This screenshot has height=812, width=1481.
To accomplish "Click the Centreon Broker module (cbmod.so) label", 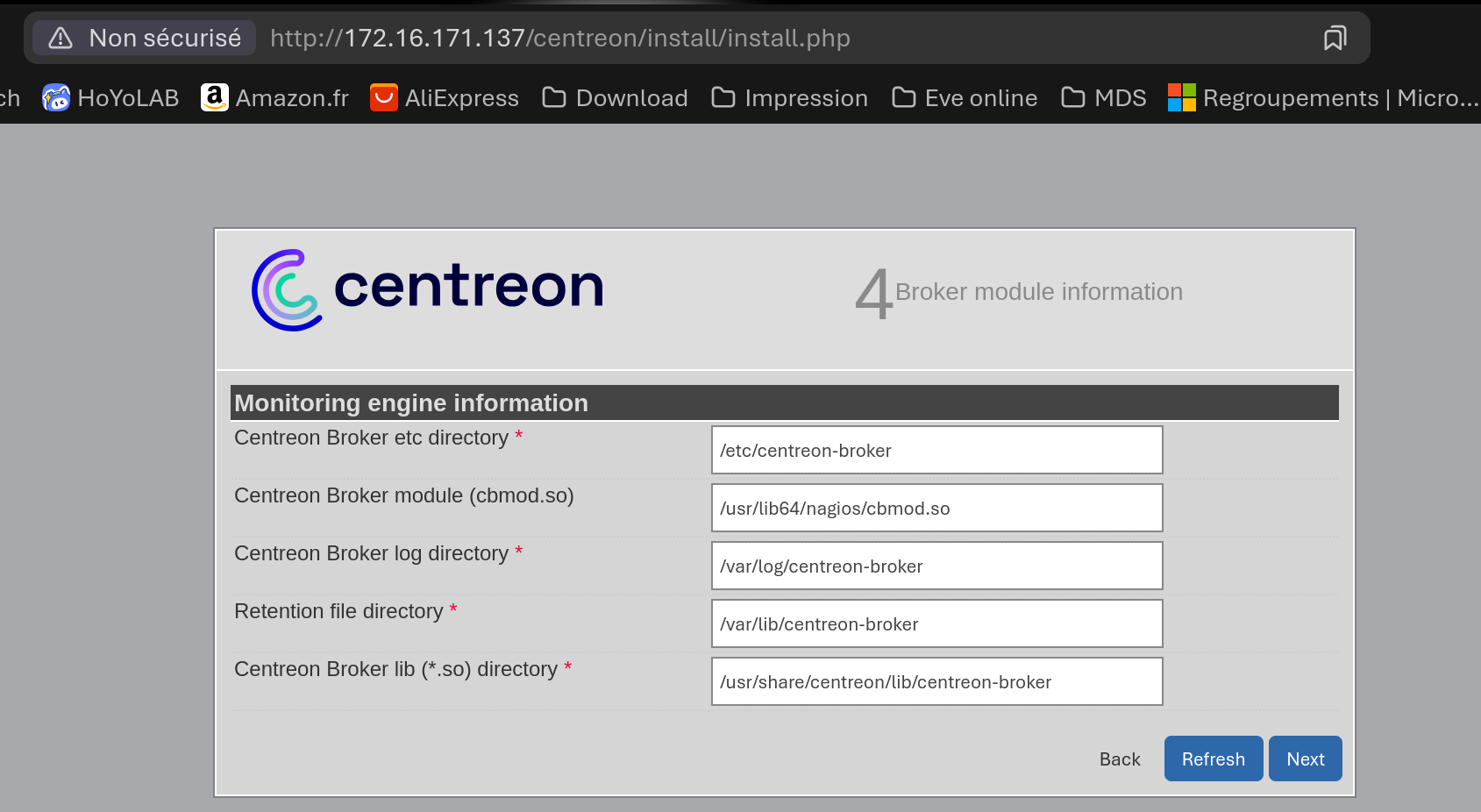I will point(404,495).
